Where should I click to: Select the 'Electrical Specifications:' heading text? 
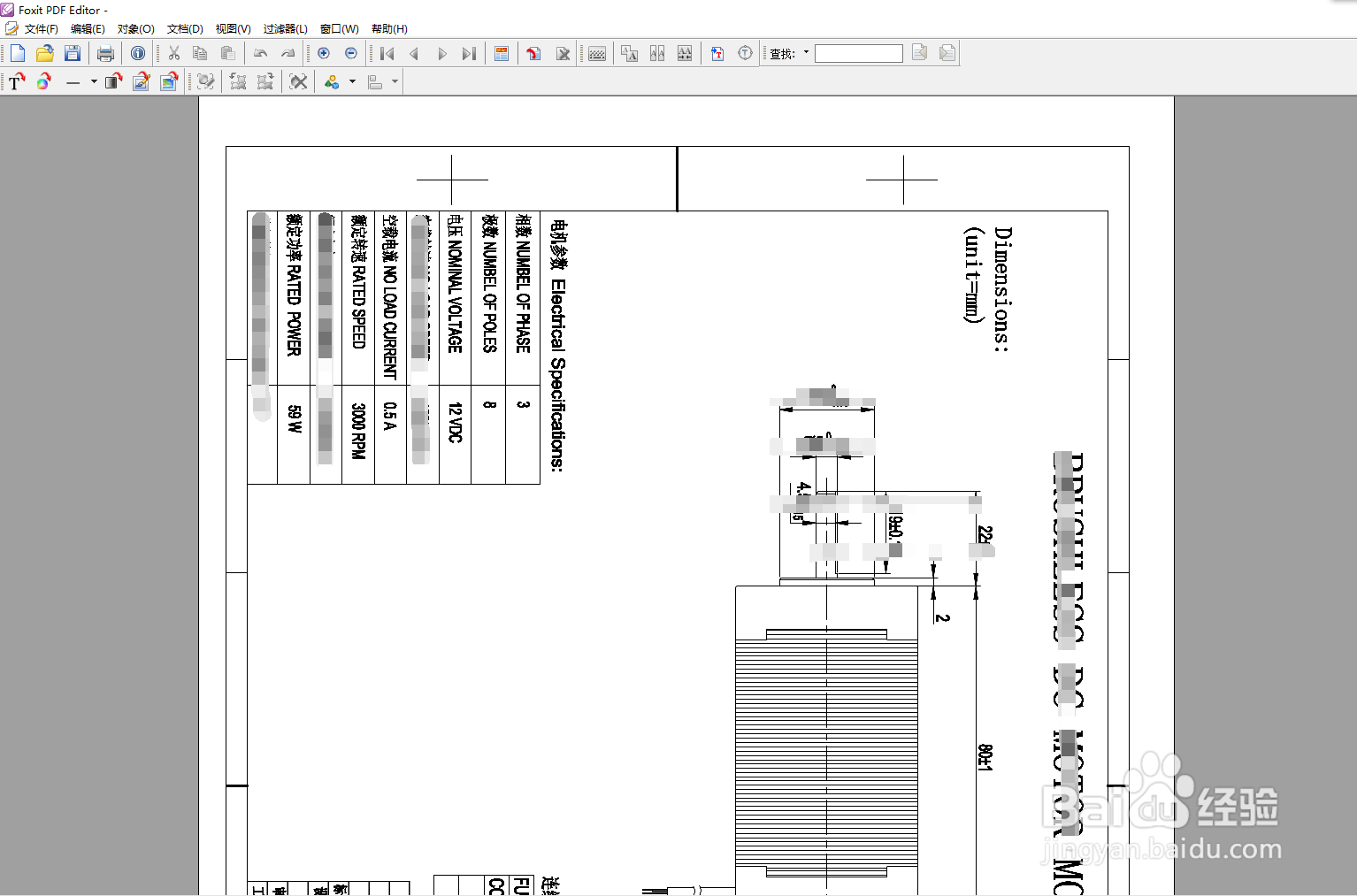click(x=557, y=376)
